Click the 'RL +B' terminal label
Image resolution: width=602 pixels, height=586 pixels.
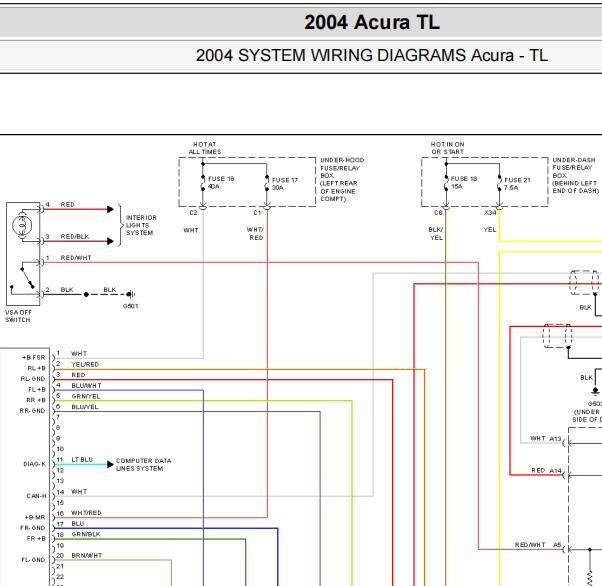(36, 368)
